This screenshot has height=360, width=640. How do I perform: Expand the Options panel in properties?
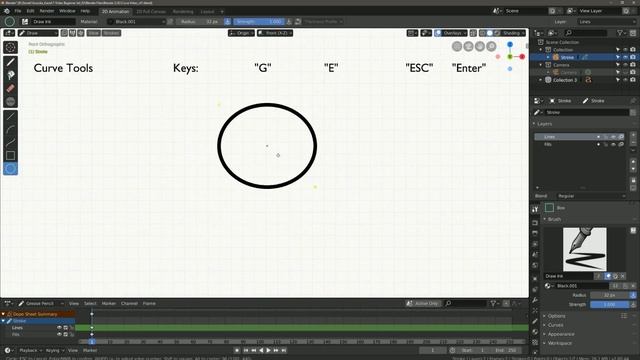coord(556,316)
